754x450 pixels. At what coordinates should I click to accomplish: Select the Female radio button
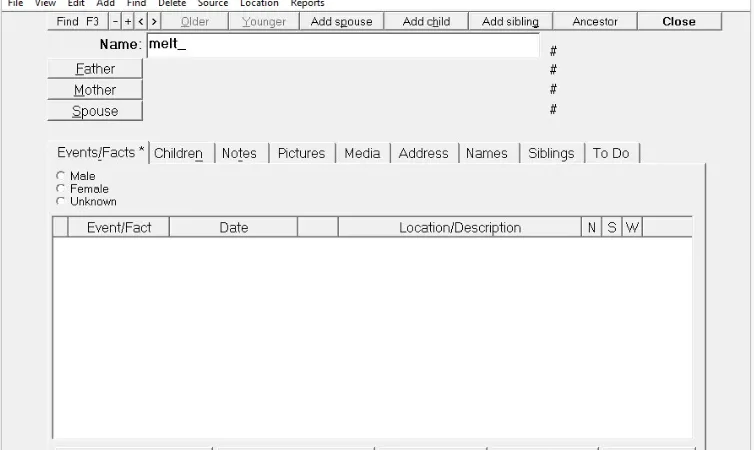[61, 188]
